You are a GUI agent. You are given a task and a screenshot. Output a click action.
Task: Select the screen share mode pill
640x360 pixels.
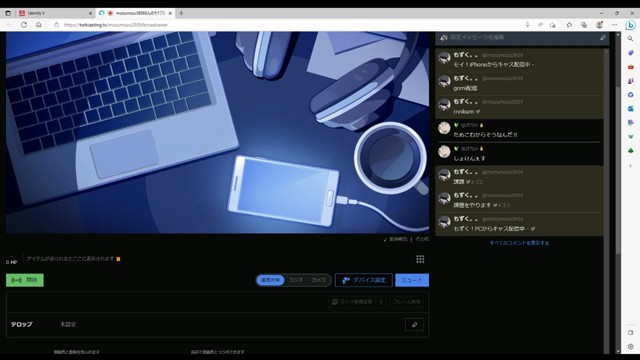click(x=270, y=280)
